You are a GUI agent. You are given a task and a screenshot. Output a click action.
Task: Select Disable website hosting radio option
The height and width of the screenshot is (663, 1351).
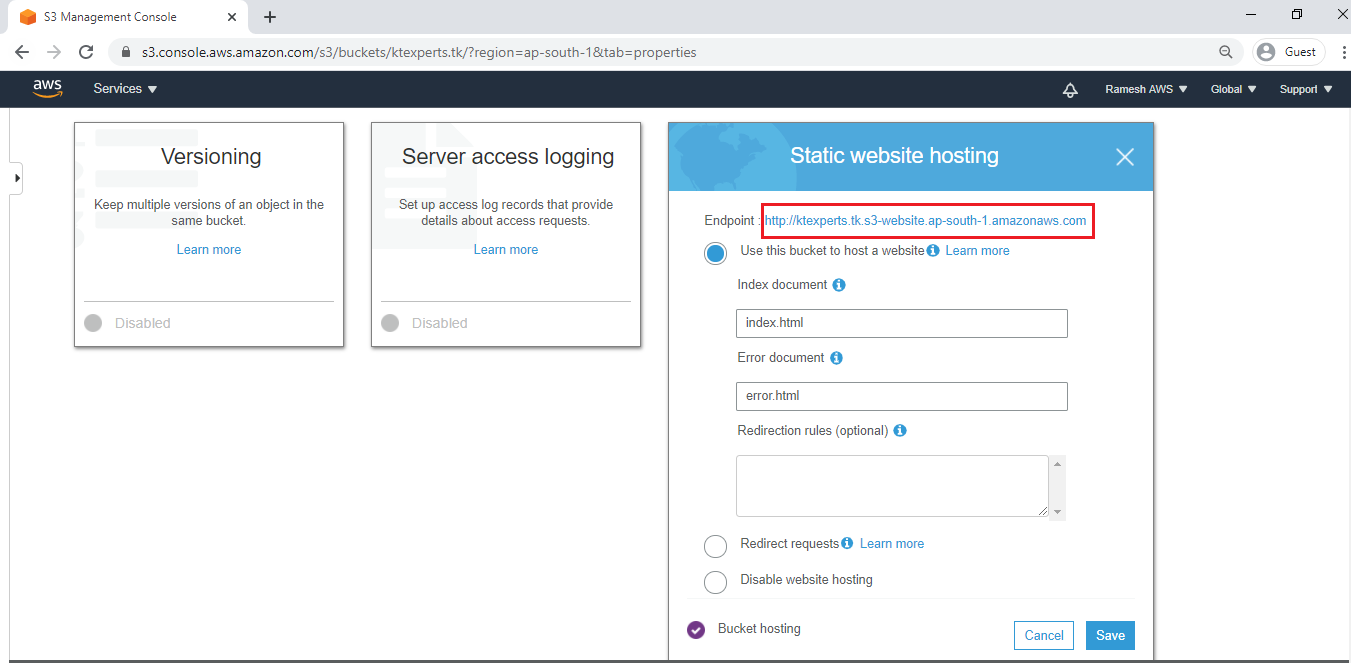(715, 582)
